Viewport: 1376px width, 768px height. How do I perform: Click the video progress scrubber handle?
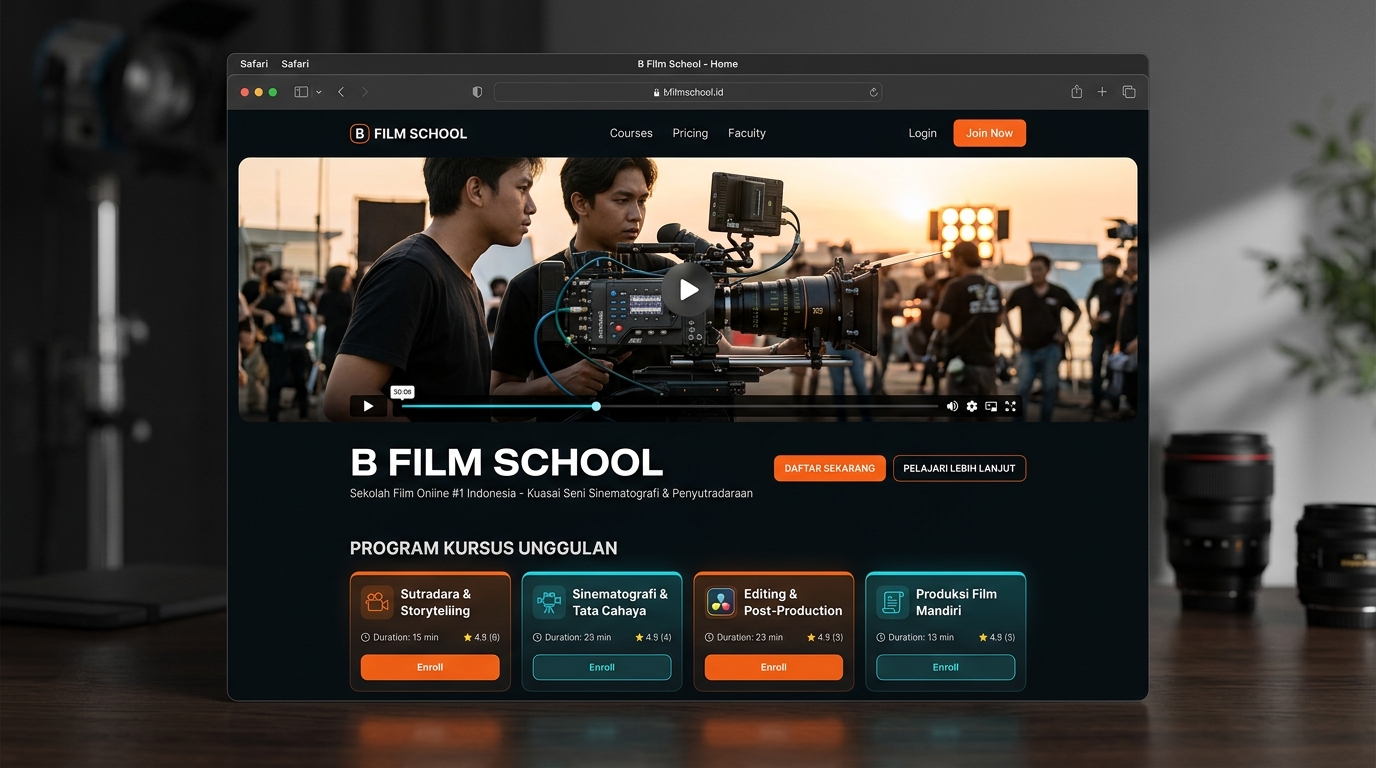tap(596, 406)
